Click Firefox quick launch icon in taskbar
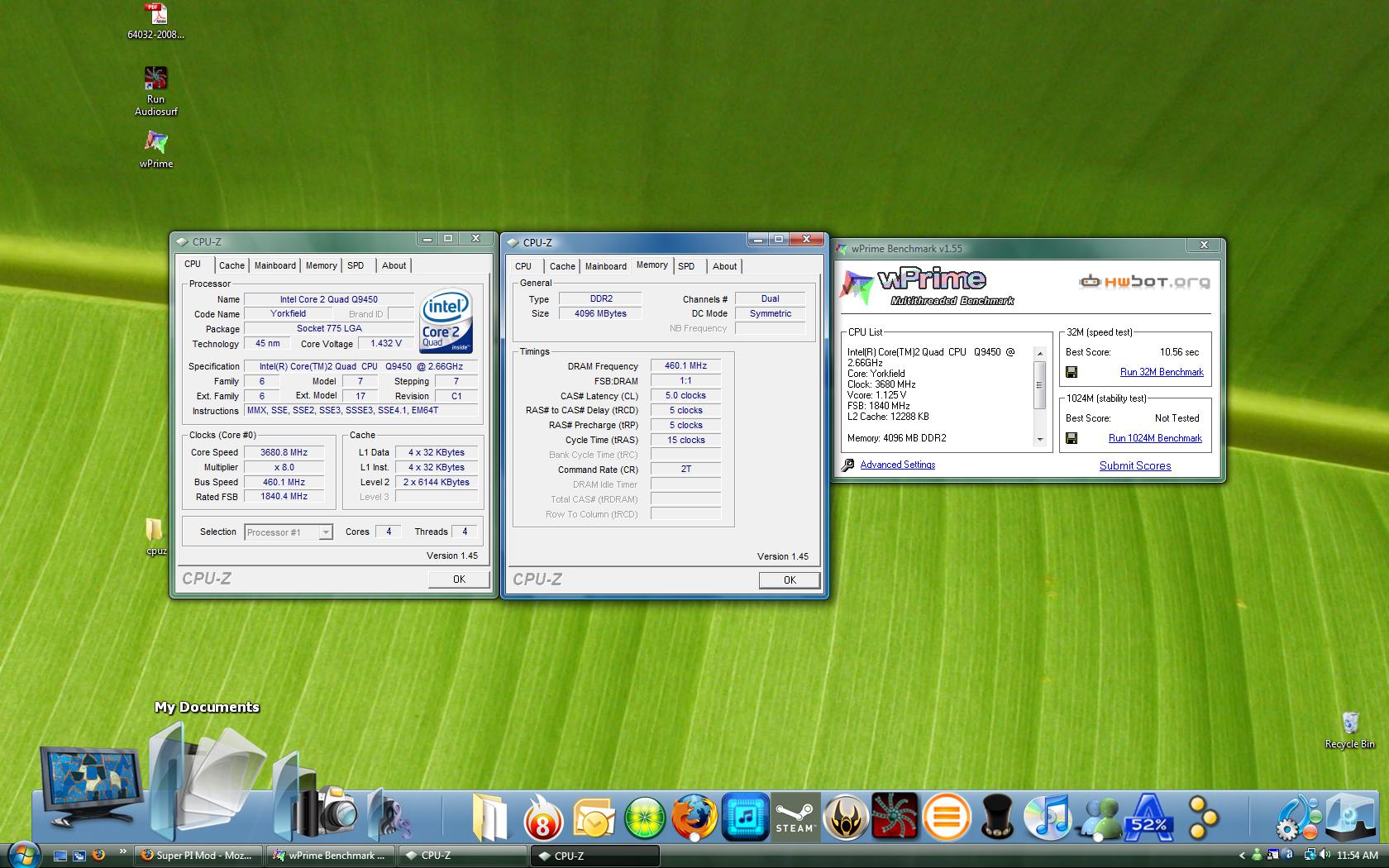 [x=98, y=855]
